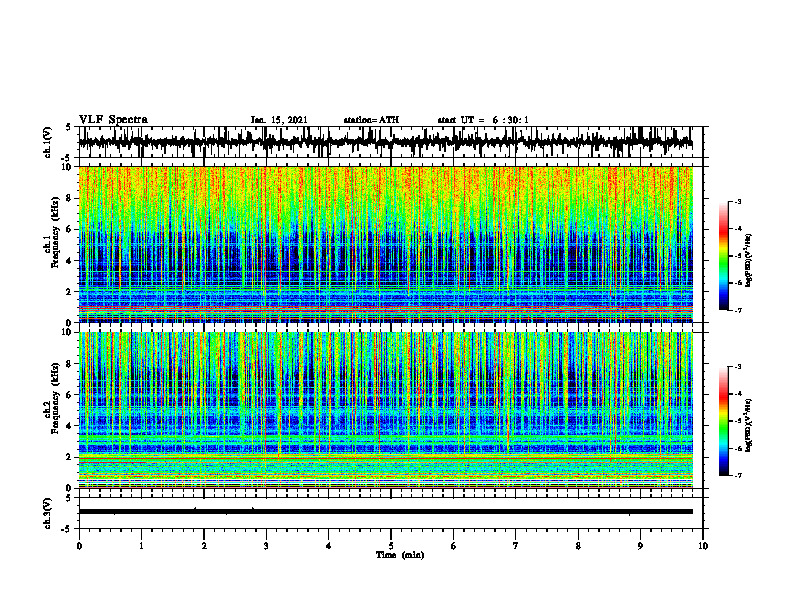Click the ch.1 'Frequency (kHz)' axis label

[x=56, y=233]
